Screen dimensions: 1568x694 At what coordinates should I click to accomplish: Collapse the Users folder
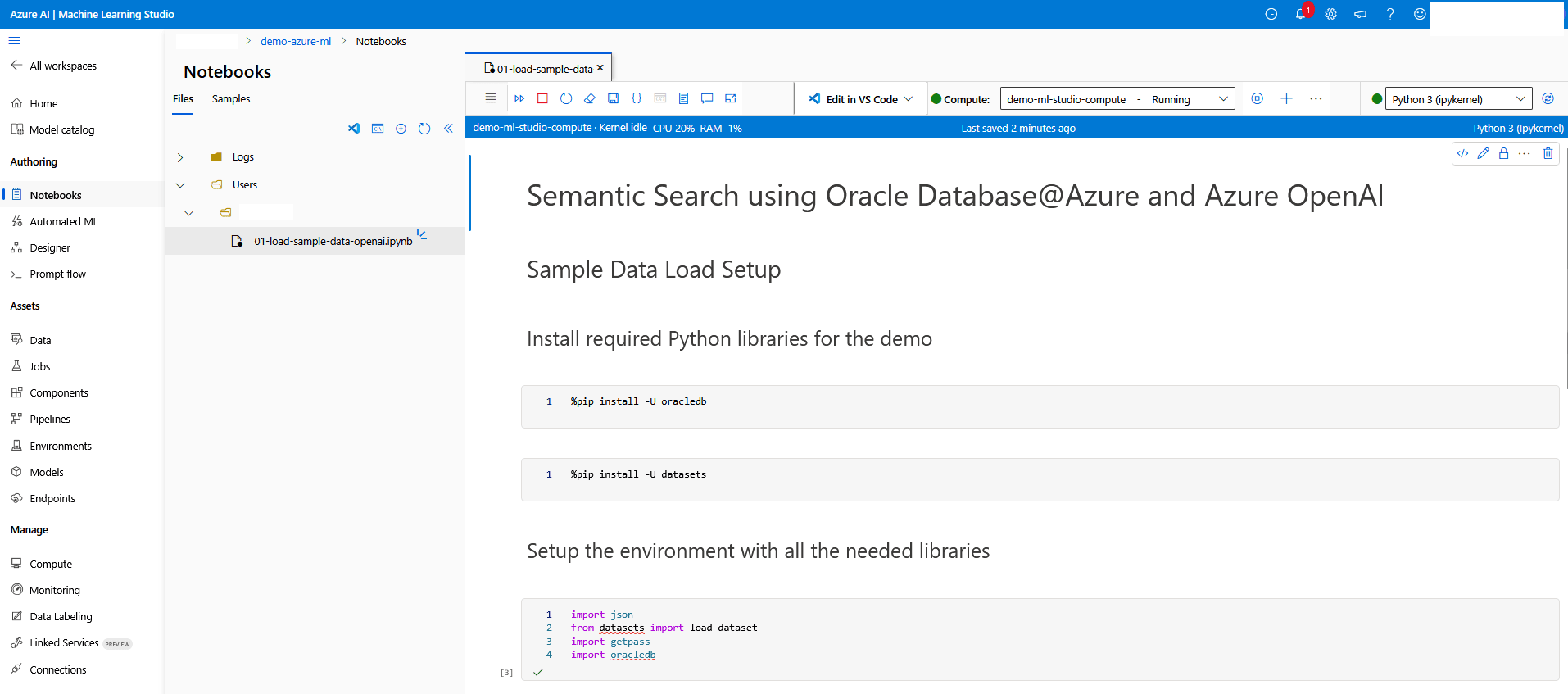(x=180, y=185)
